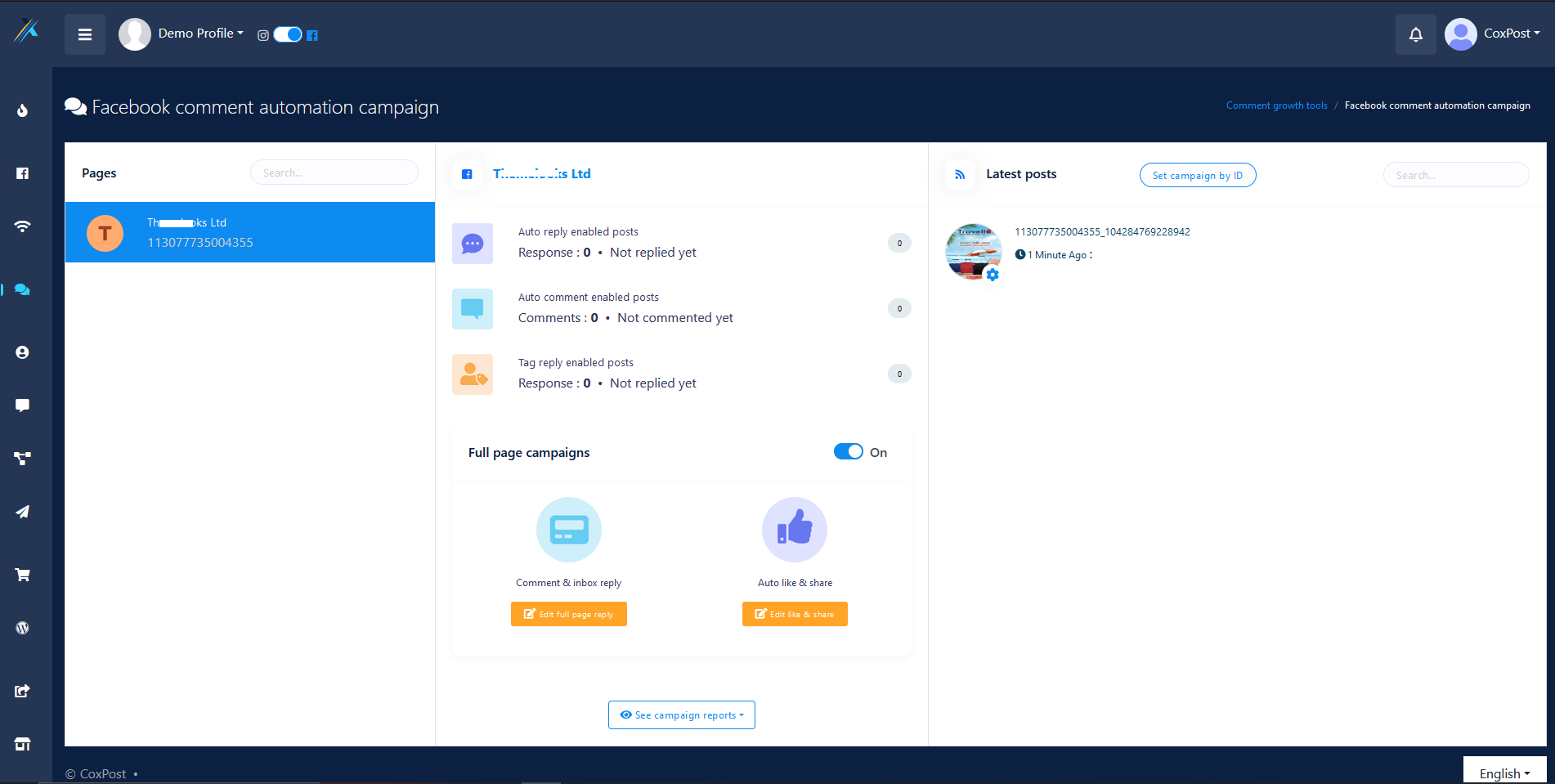This screenshot has height=784, width=1555.
Task: Open the shopping cart sidebar icon
Action: (x=23, y=575)
